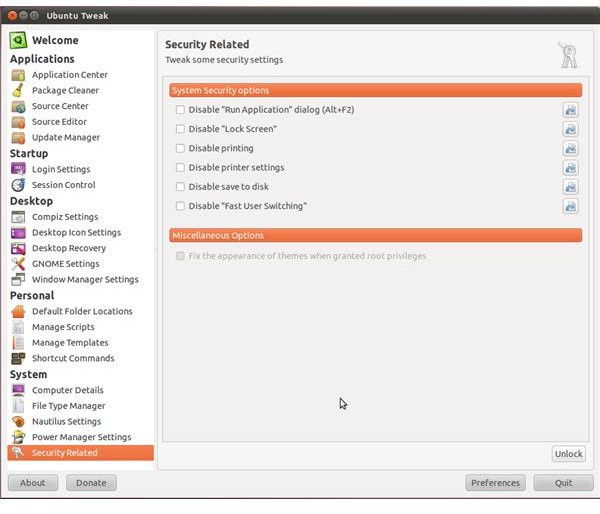Open GNOME Settings entry
The height and width of the screenshot is (514, 600).
tap(65, 264)
